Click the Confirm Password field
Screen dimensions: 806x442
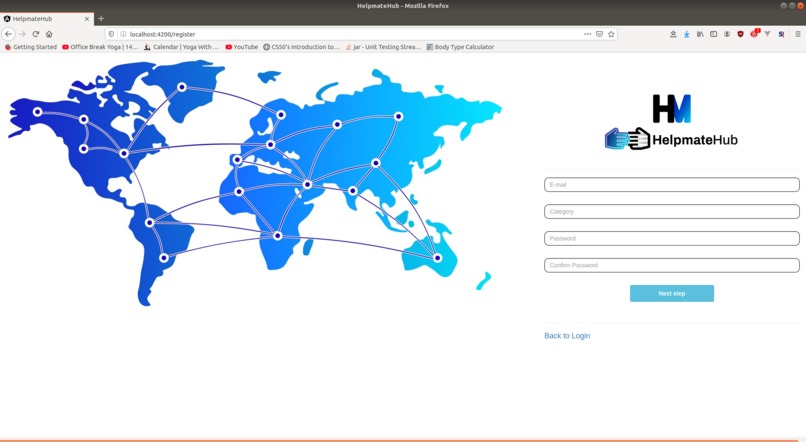[x=672, y=265]
